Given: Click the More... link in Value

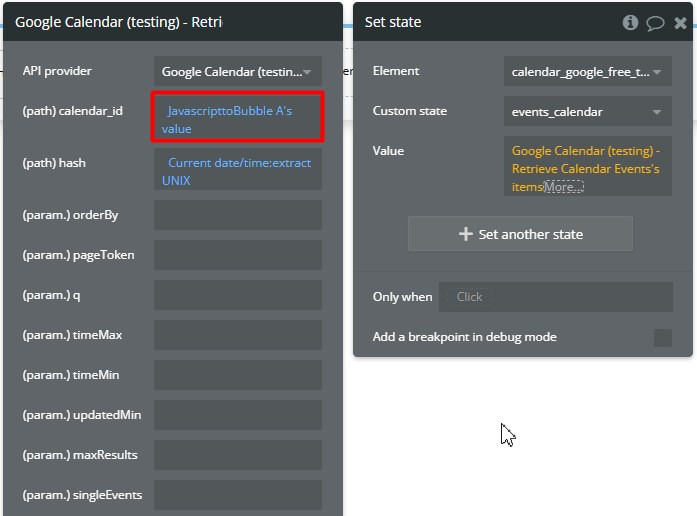Looking at the screenshot, I should click(x=563, y=187).
